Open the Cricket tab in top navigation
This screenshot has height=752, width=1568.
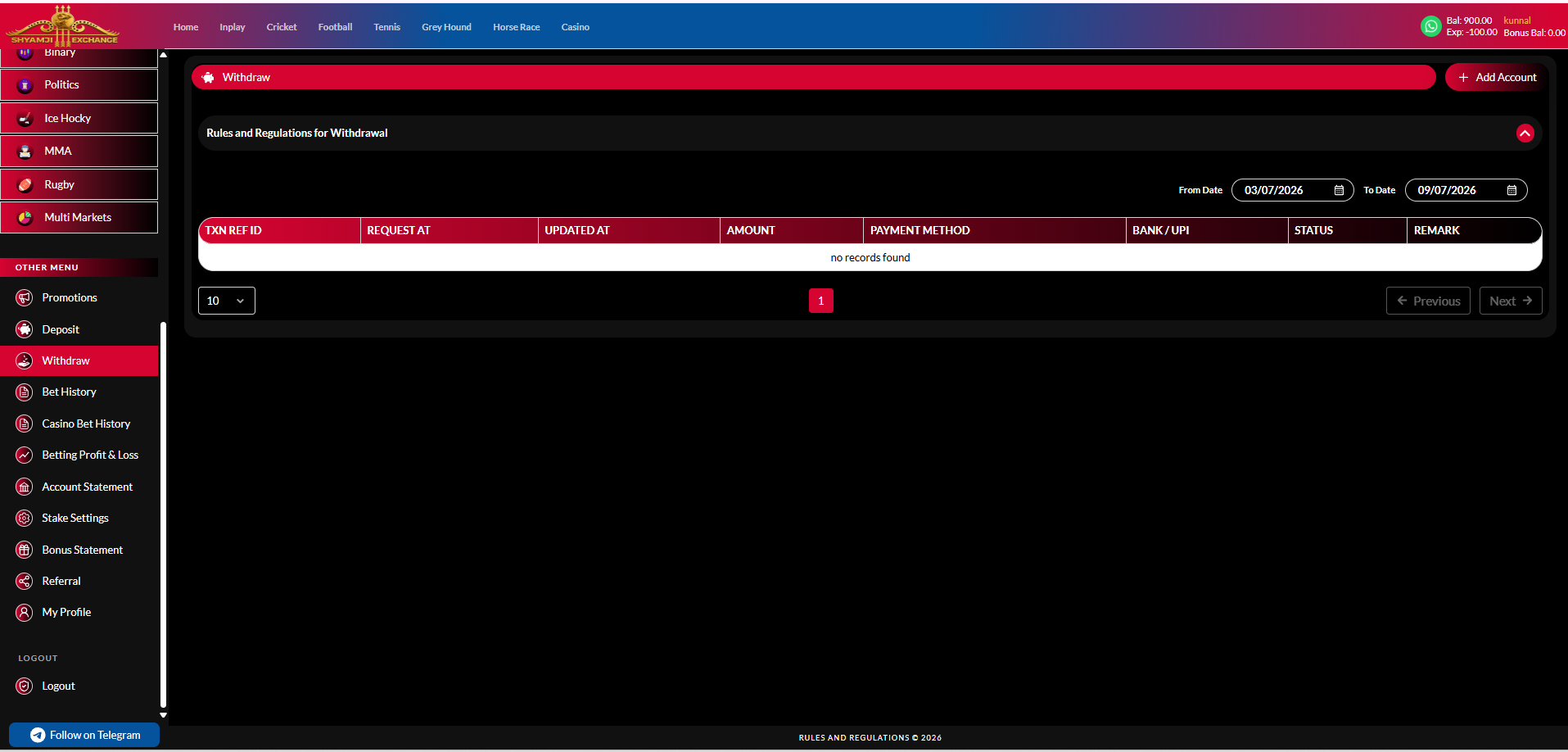point(282,27)
